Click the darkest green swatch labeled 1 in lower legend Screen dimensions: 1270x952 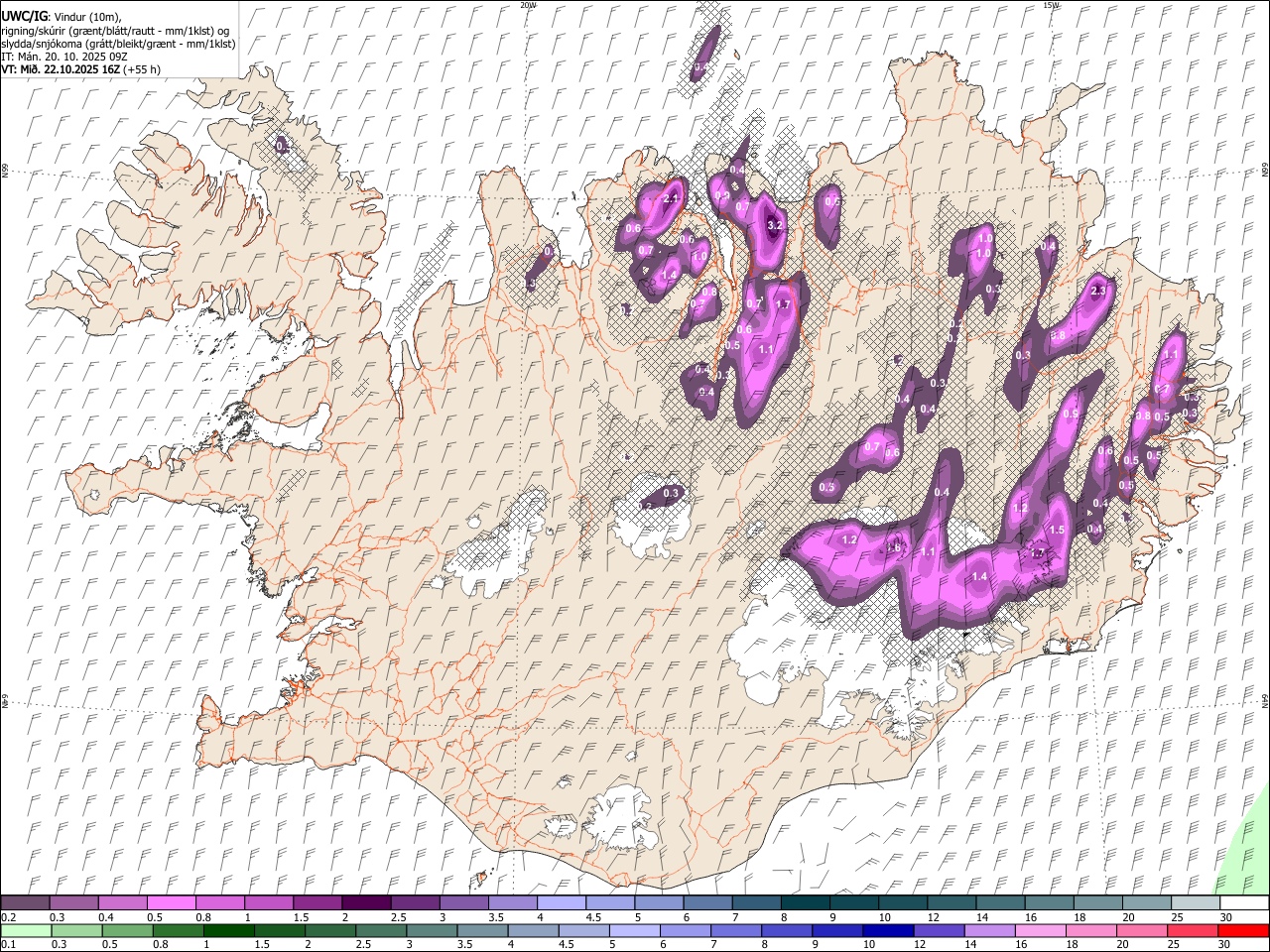click(x=229, y=930)
